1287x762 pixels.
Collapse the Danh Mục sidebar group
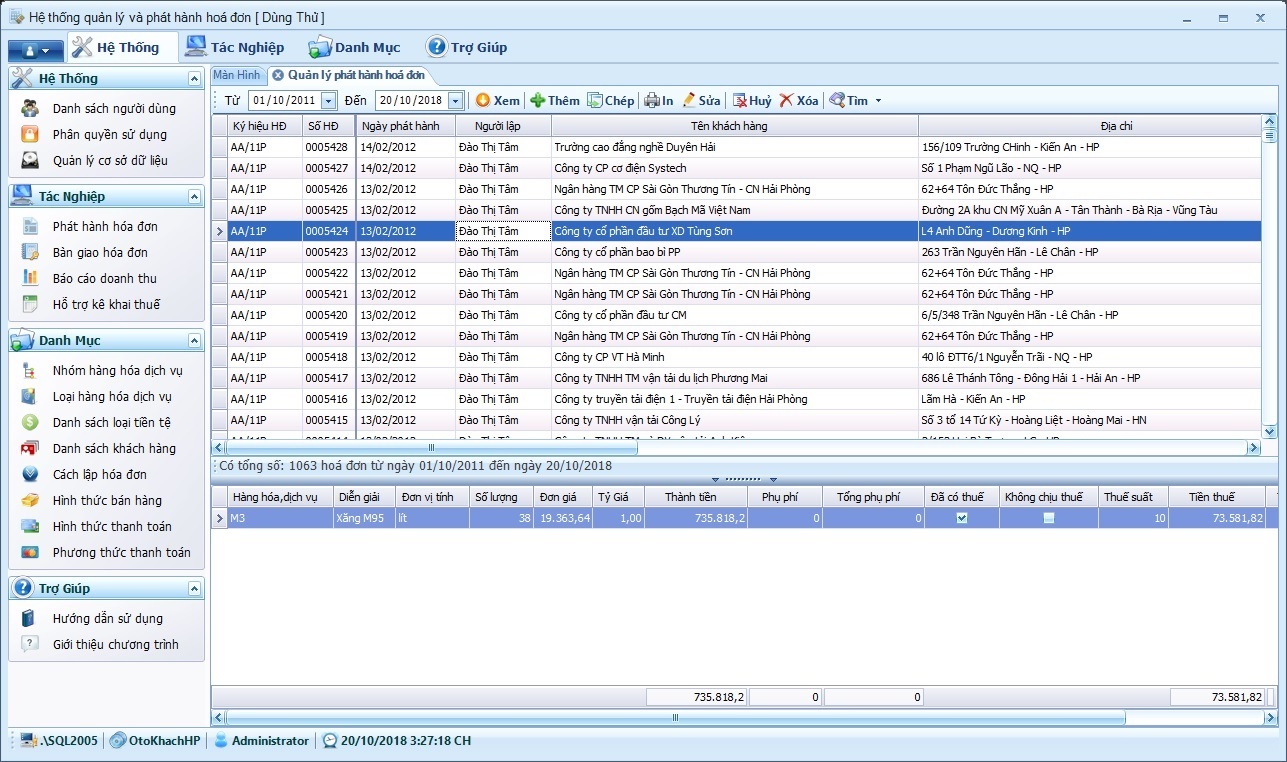point(194,341)
